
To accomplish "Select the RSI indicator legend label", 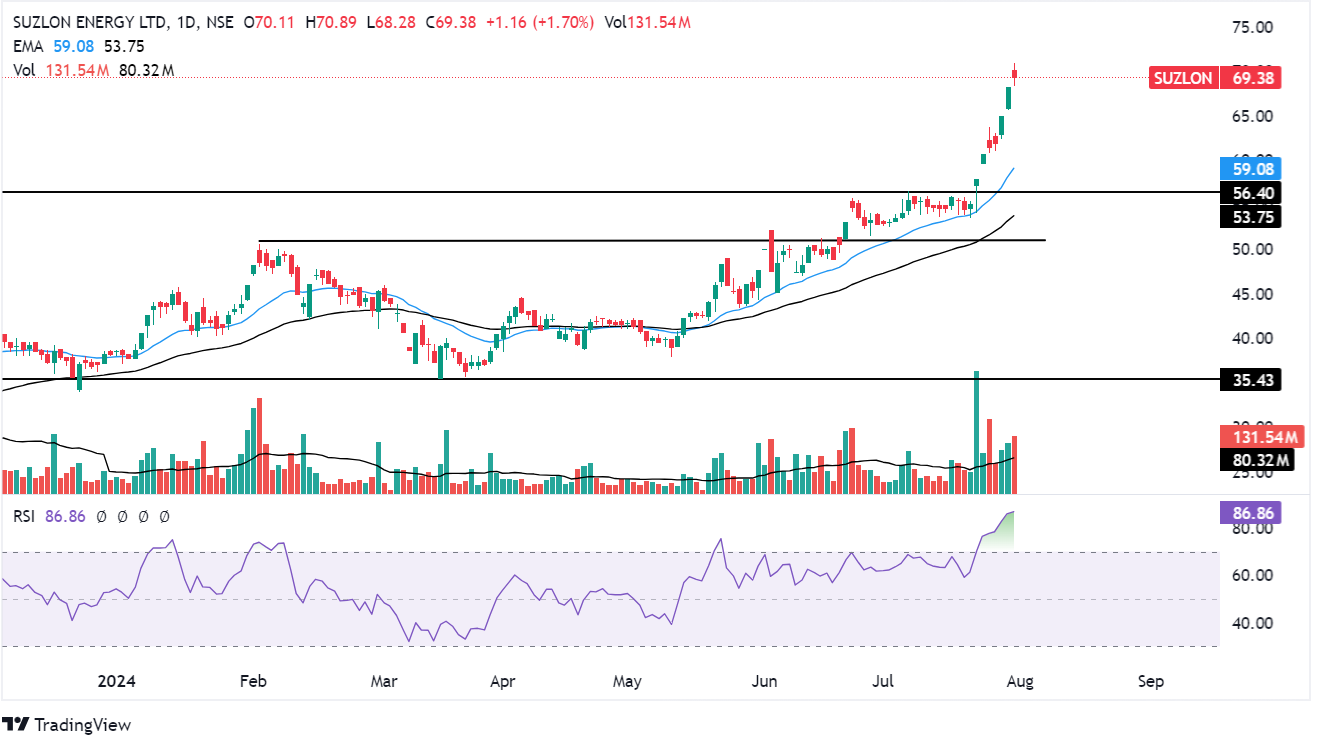I will coord(25,517).
